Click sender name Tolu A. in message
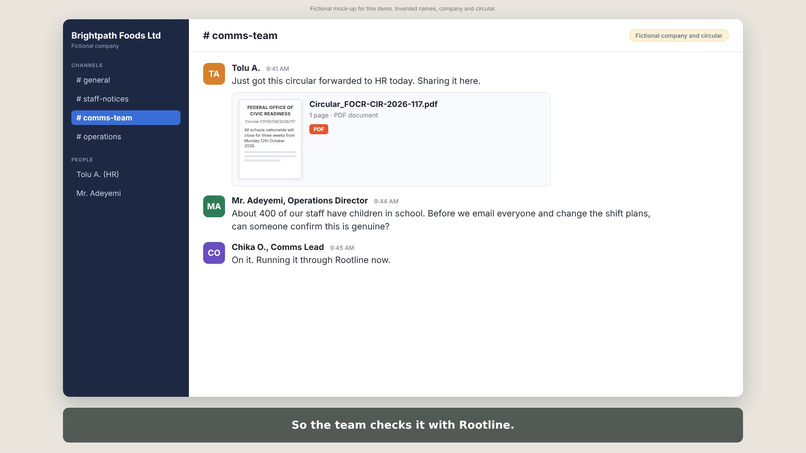The image size is (806, 453). click(x=246, y=68)
